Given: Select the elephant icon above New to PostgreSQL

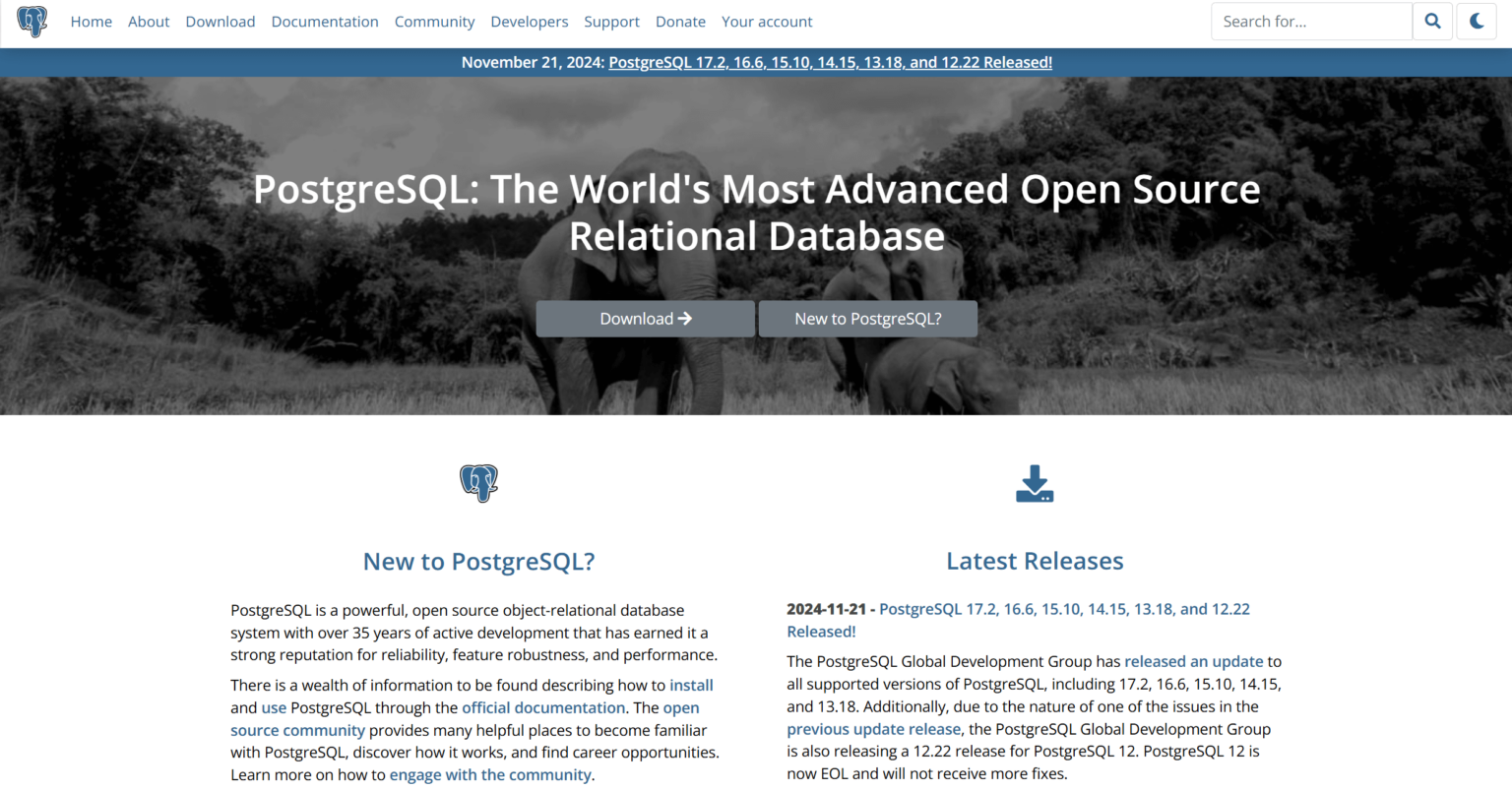Looking at the screenshot, I should [x=478, y=483].
